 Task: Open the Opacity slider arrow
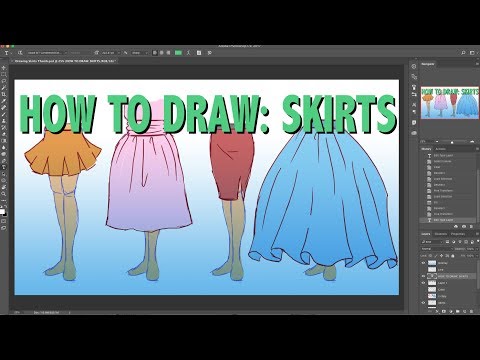coord(477,249)
